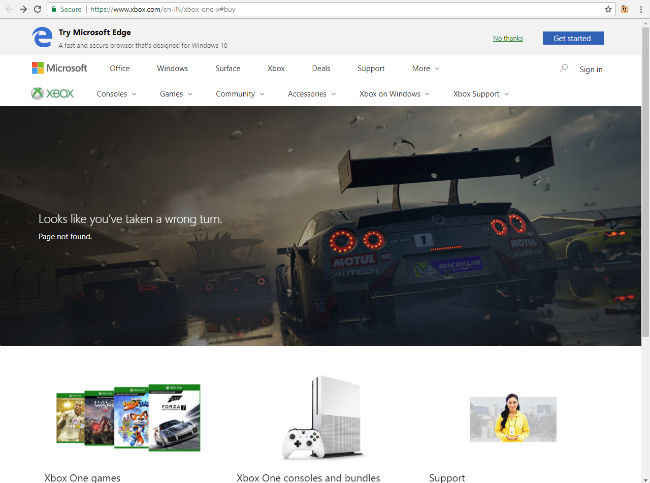
Task: Expand the Consoles dropdown menu
Action: (116, 94)
